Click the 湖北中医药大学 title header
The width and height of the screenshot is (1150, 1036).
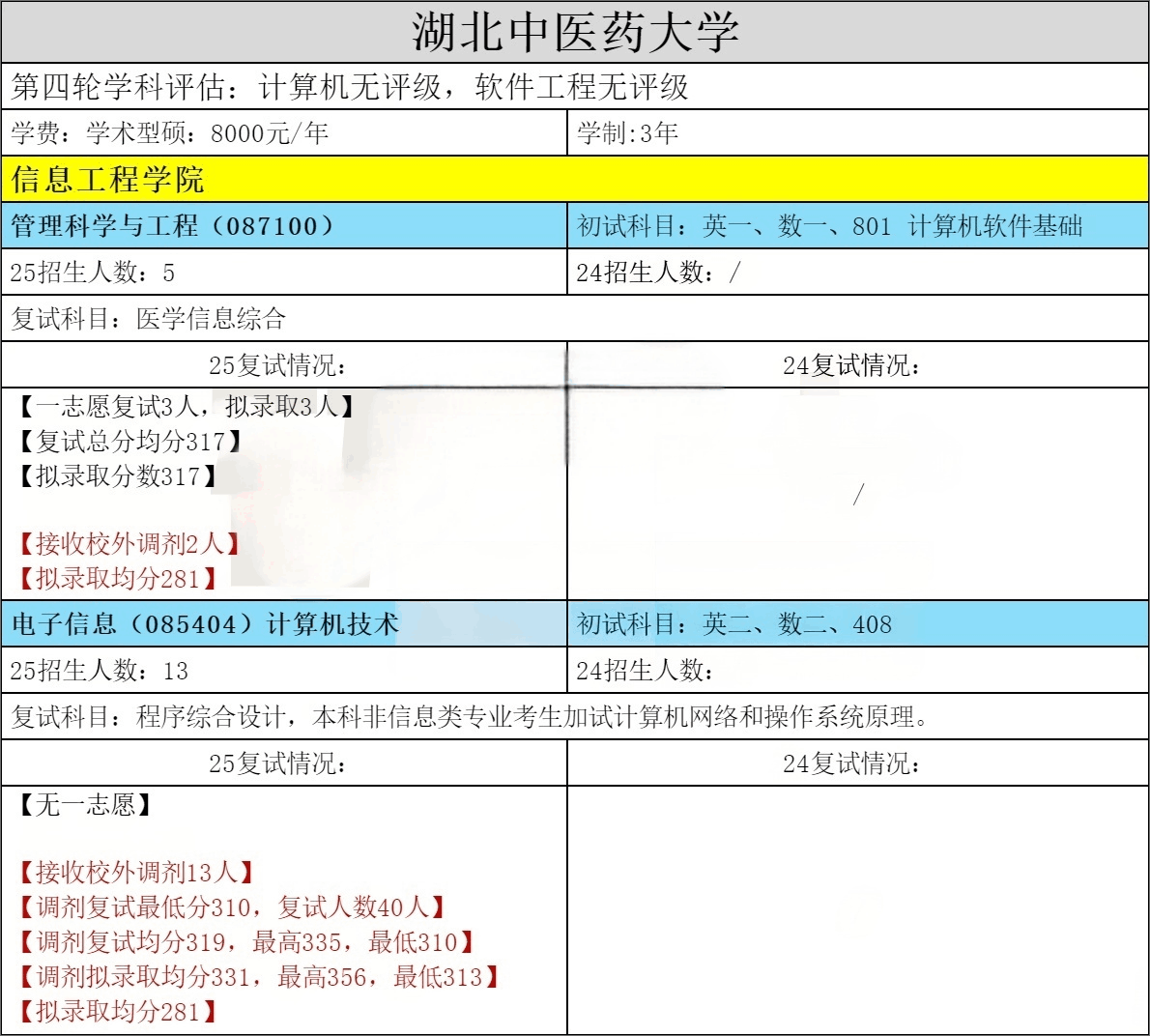click(x=575, y=32)
